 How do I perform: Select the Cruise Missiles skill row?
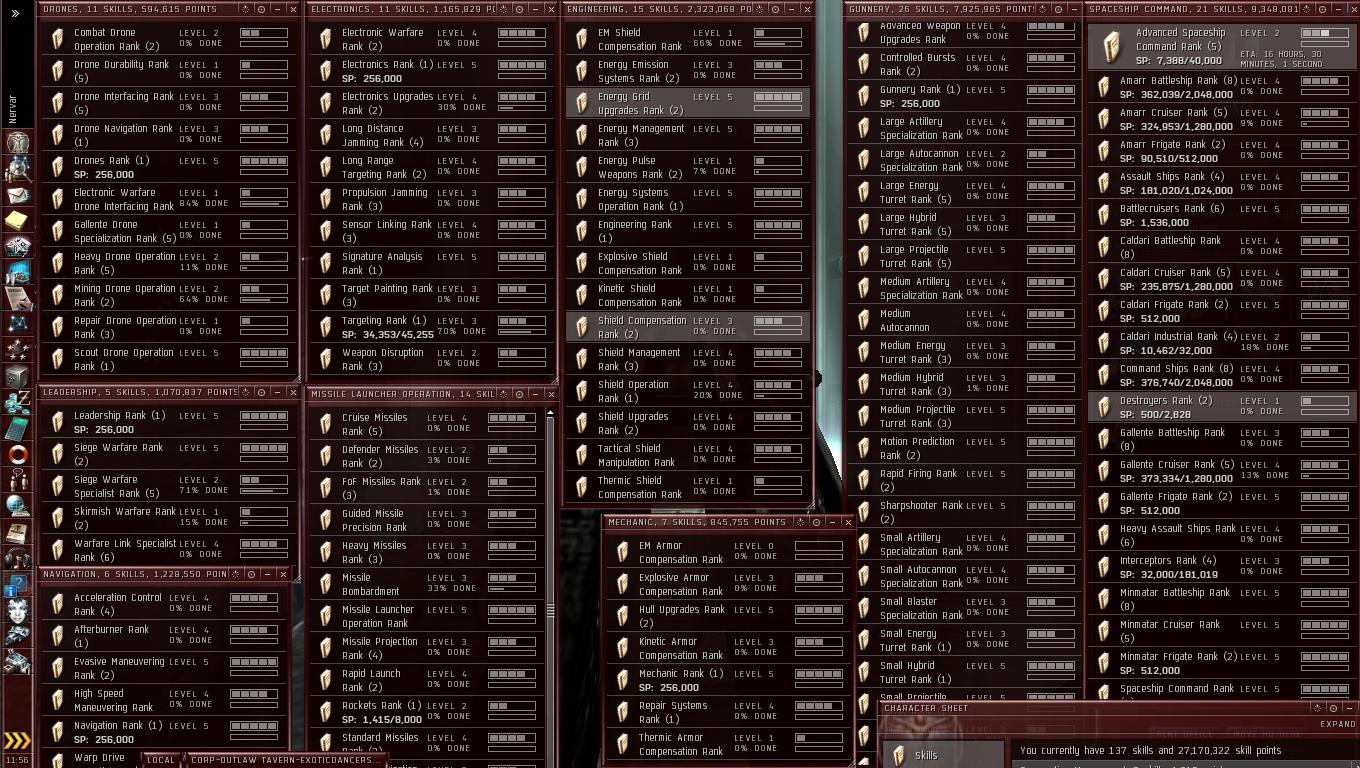coord(428,424)
